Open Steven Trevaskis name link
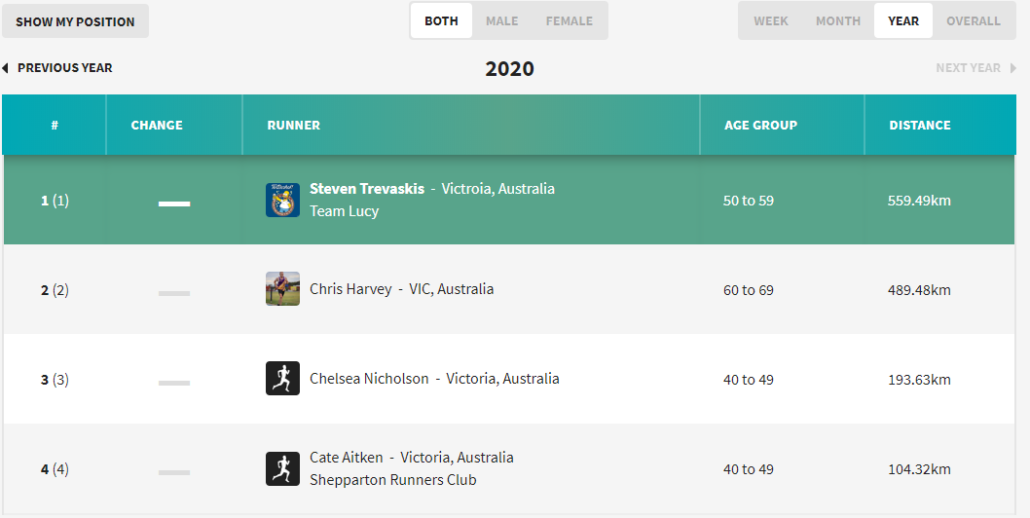Image resolution: width=1030 pixels, height=518 pixels. (367, 188)
